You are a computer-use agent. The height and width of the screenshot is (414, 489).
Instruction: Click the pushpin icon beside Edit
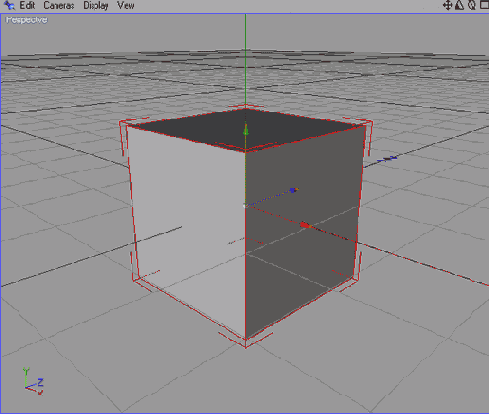coord(9,5)
